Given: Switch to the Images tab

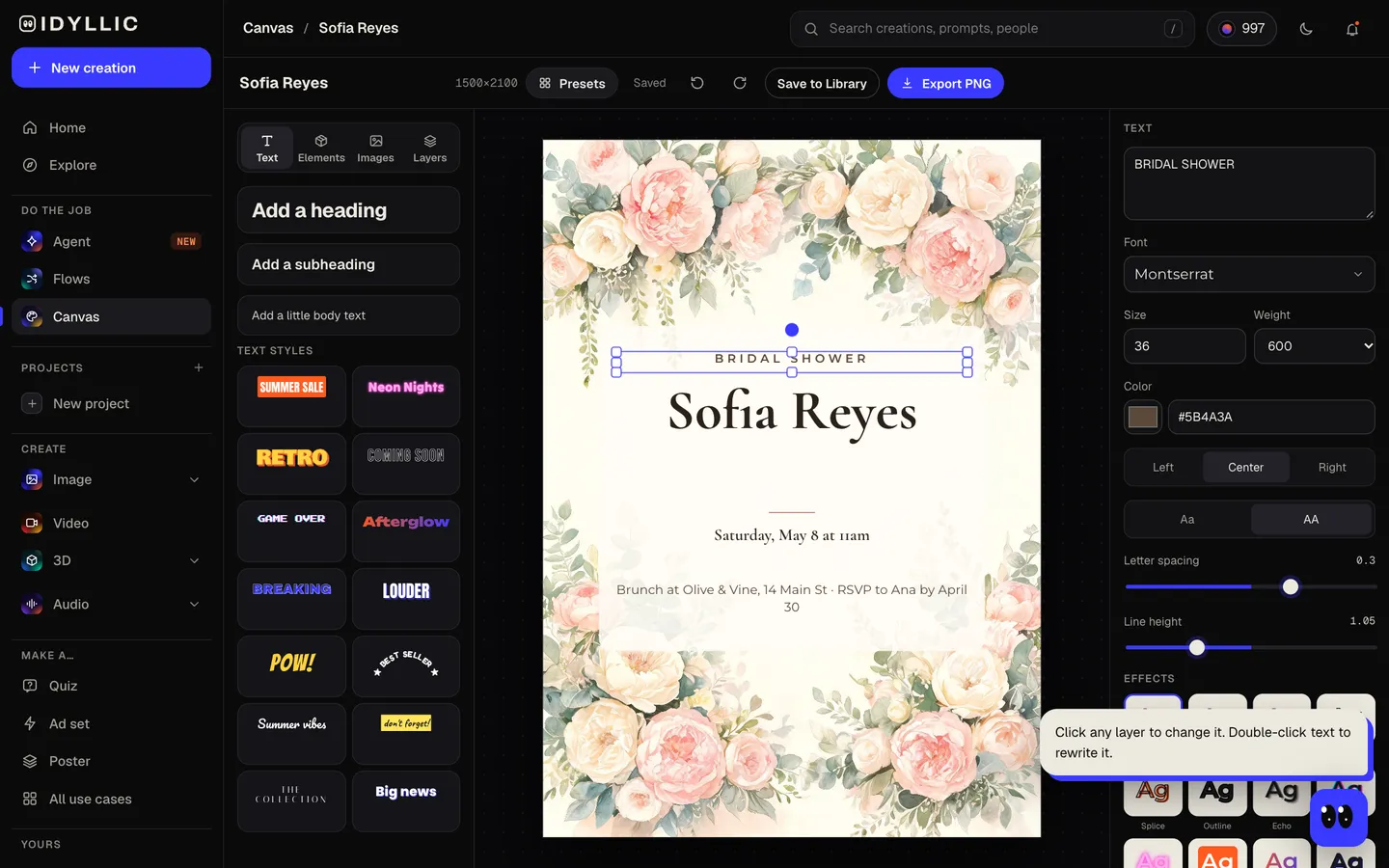Looking at the screenshot, I should (x=375, y=148).
